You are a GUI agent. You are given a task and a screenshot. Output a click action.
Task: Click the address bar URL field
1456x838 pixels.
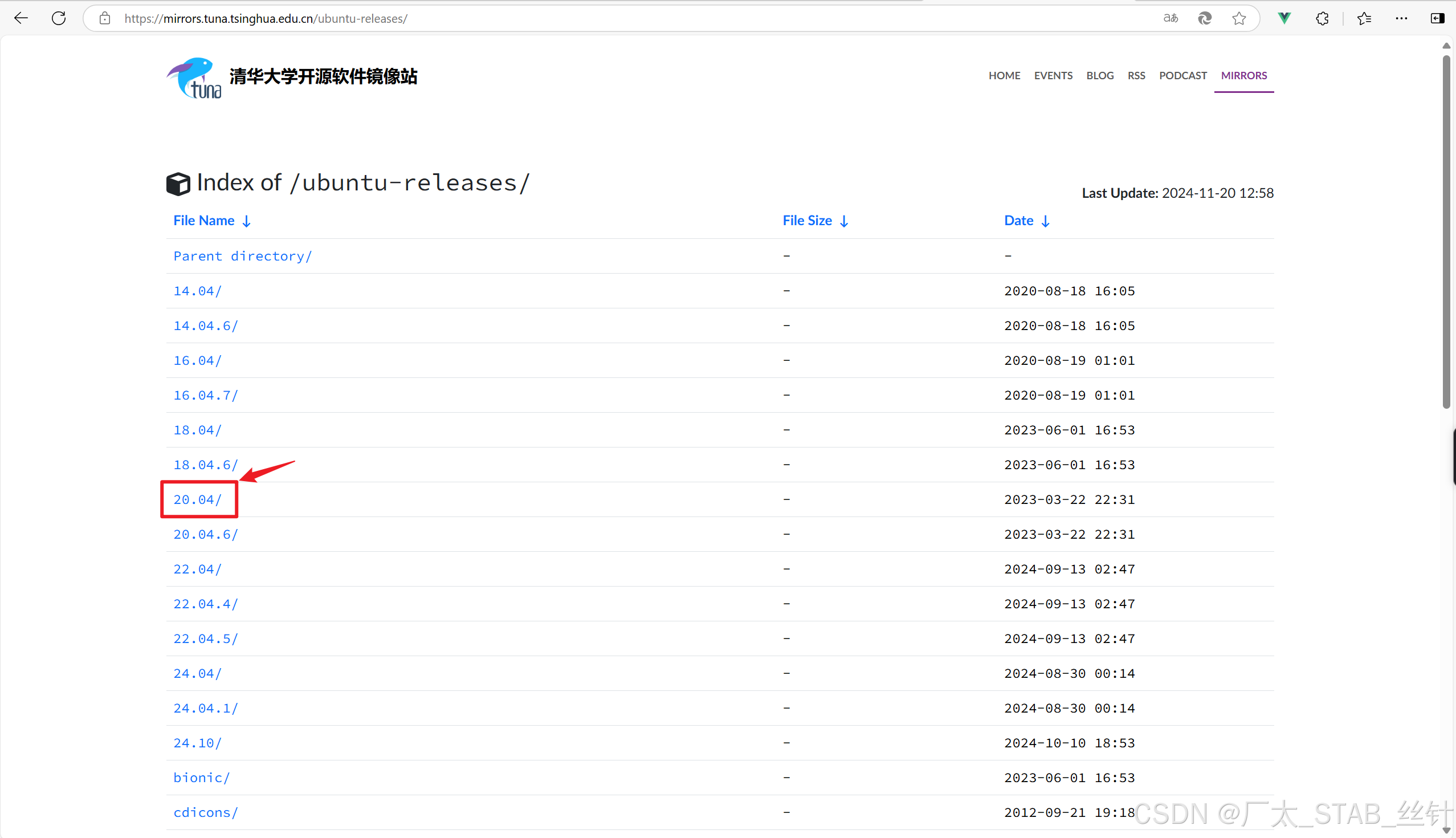tap(575, 18)
